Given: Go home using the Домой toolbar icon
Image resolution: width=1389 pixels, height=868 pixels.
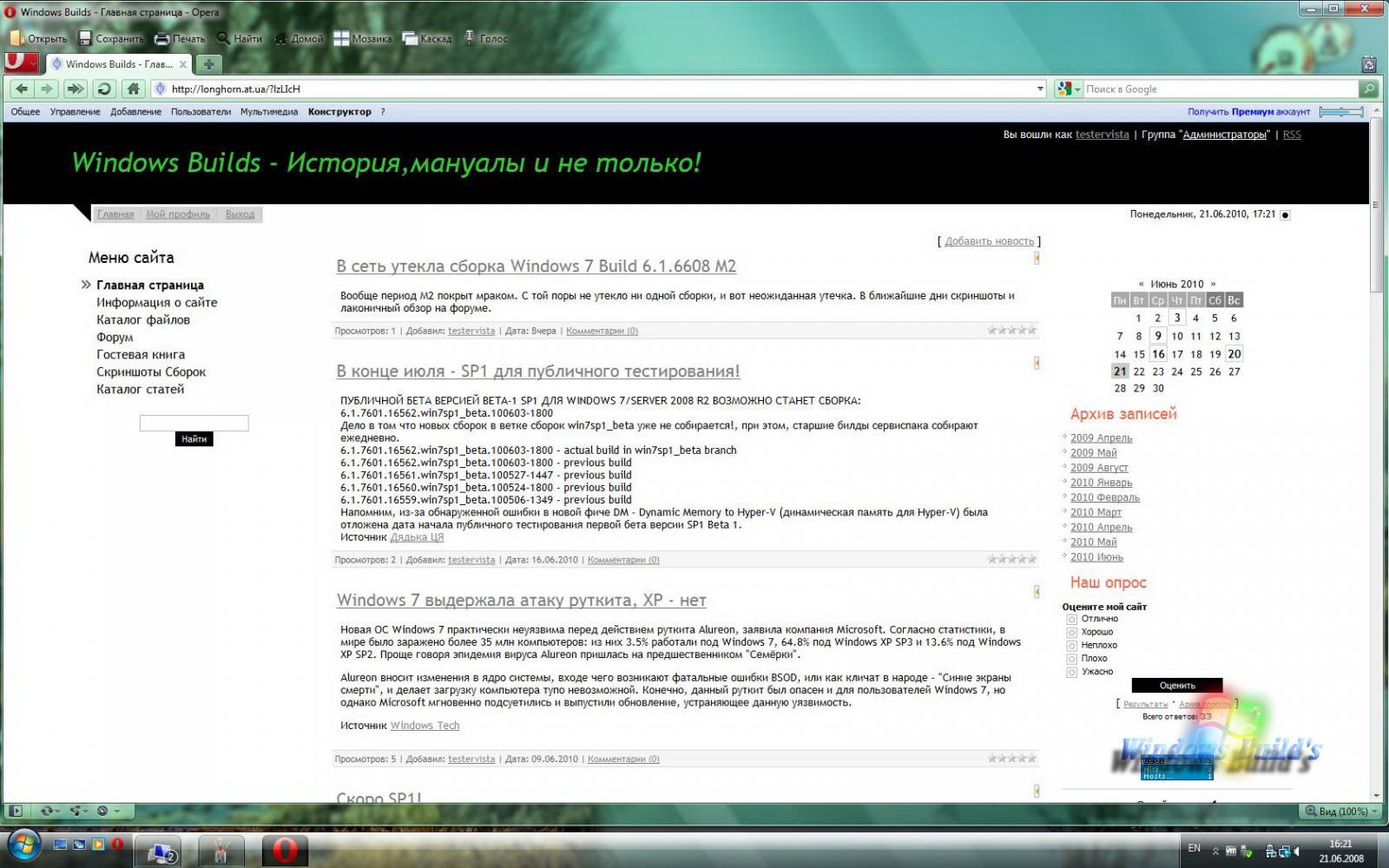Looking at the screenshot, I should 298,38.
